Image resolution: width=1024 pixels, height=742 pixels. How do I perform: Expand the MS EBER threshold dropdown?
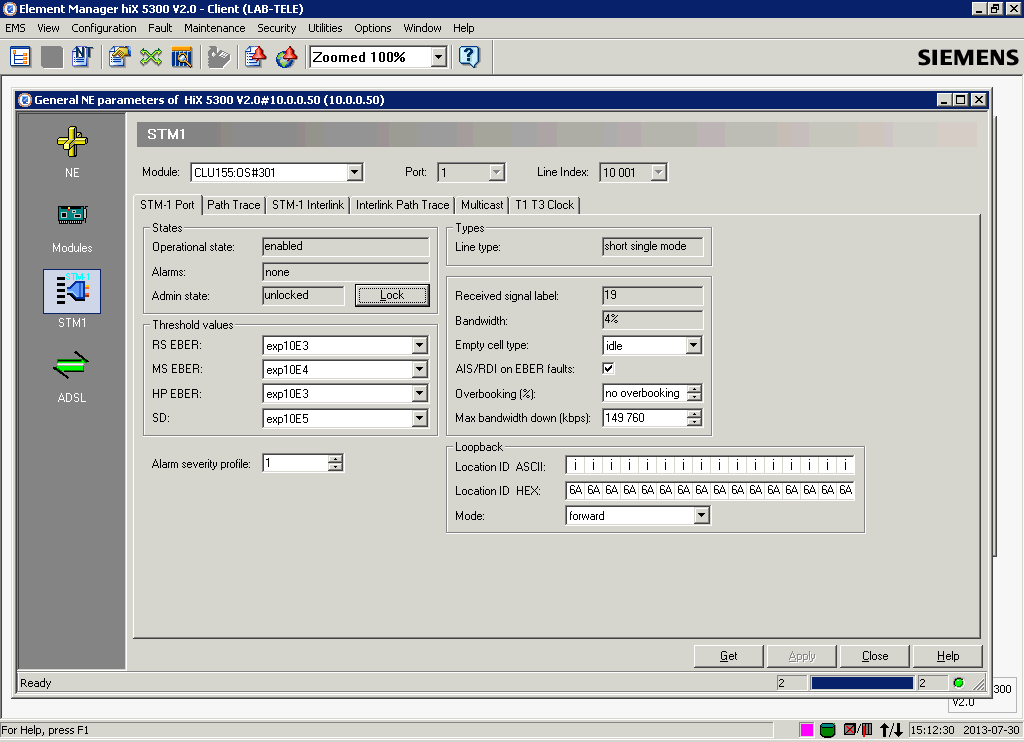[420, 370]
